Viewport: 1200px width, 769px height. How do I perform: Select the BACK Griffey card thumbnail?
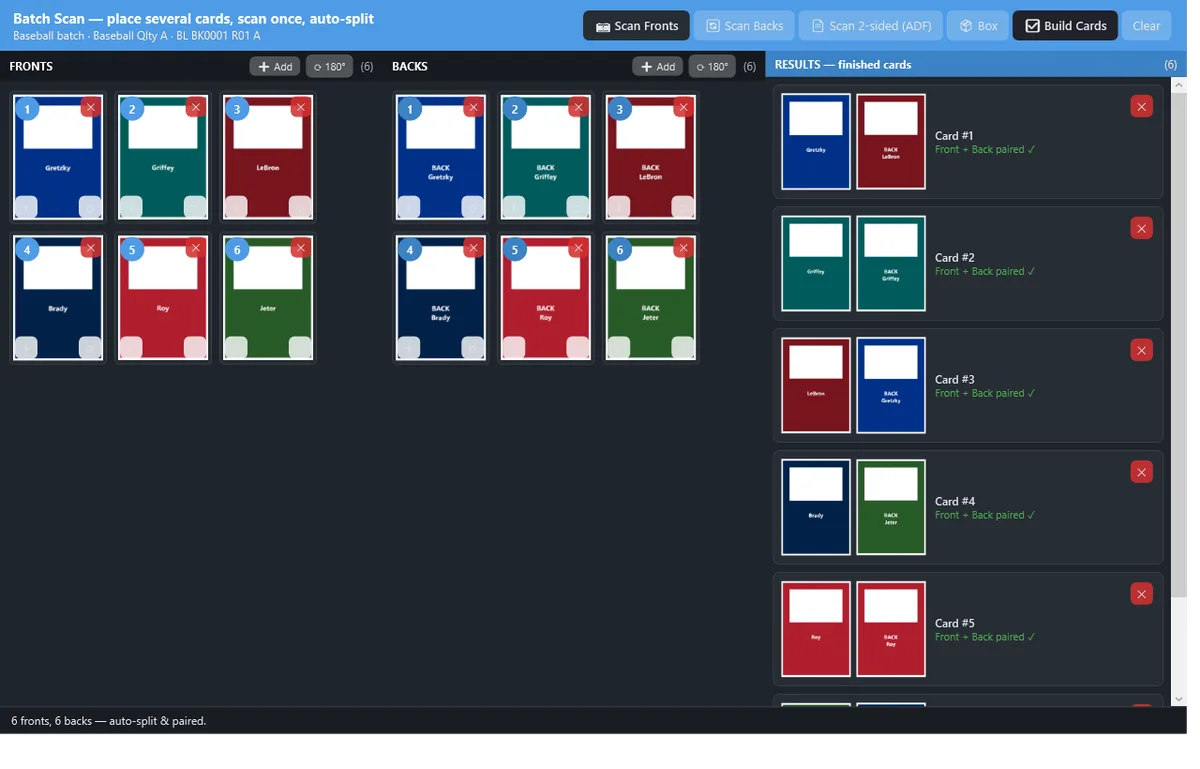pyautogui.click(x=552, y=159)
